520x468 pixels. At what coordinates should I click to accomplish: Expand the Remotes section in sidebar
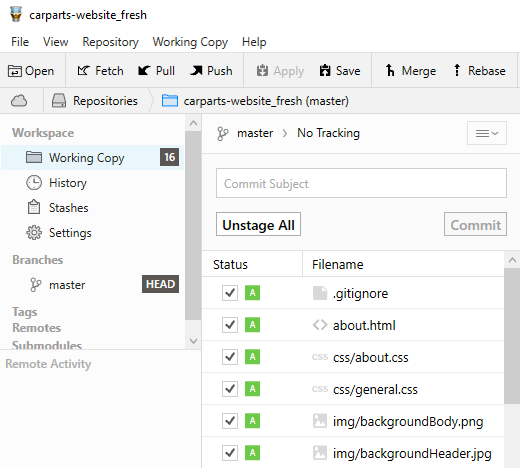pos(37,328)
